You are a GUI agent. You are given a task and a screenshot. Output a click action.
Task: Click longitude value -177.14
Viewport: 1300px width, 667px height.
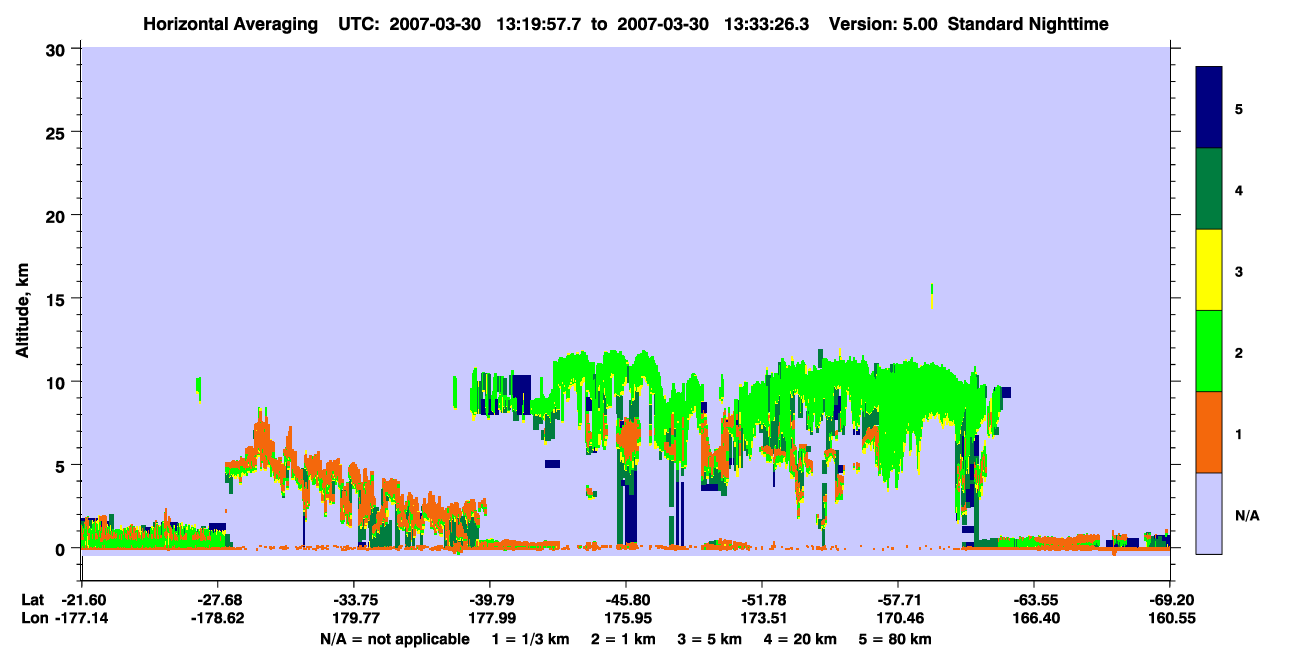(x=82, y=618)
